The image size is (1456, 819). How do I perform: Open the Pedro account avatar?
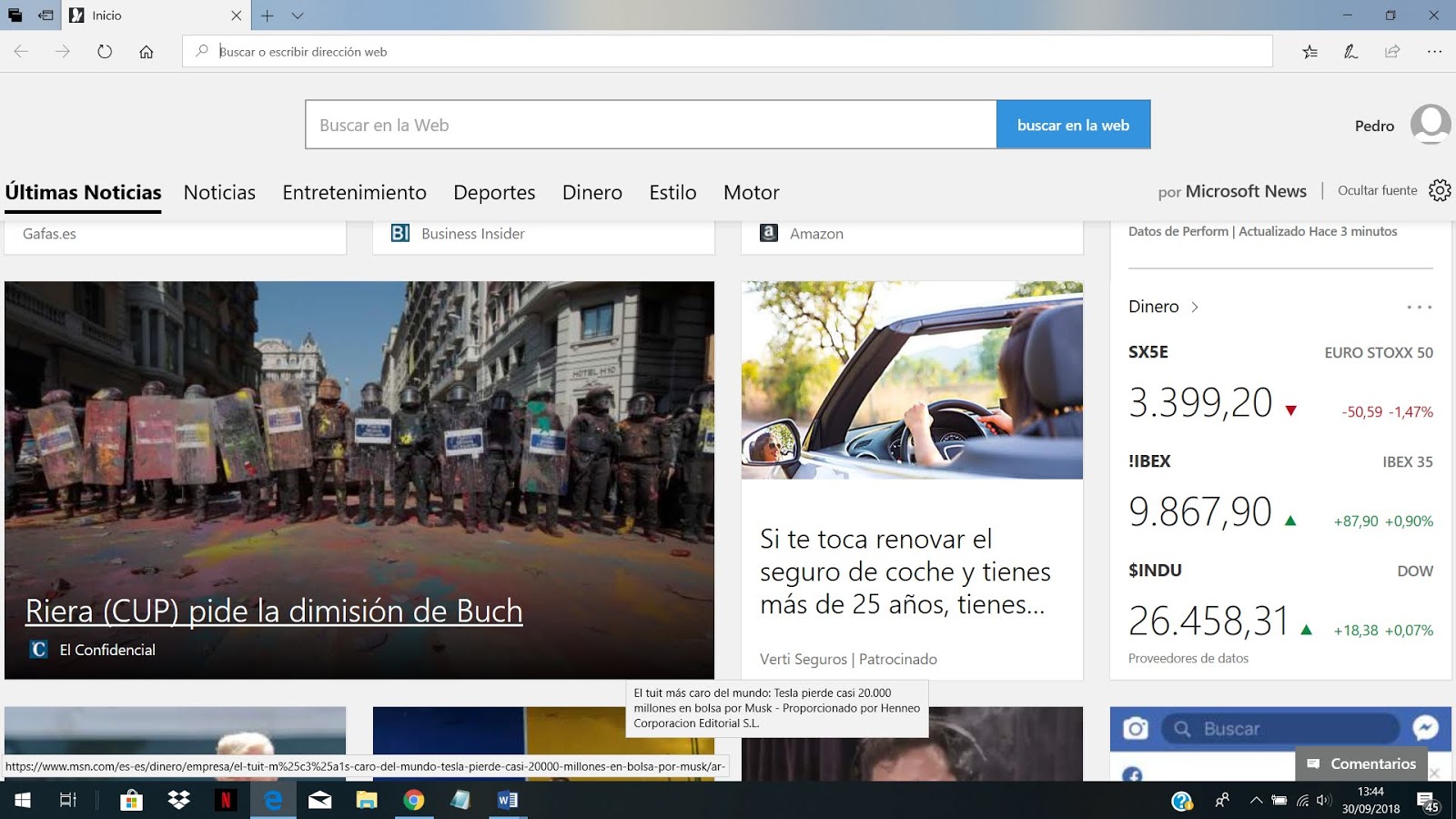point(1431,124)
